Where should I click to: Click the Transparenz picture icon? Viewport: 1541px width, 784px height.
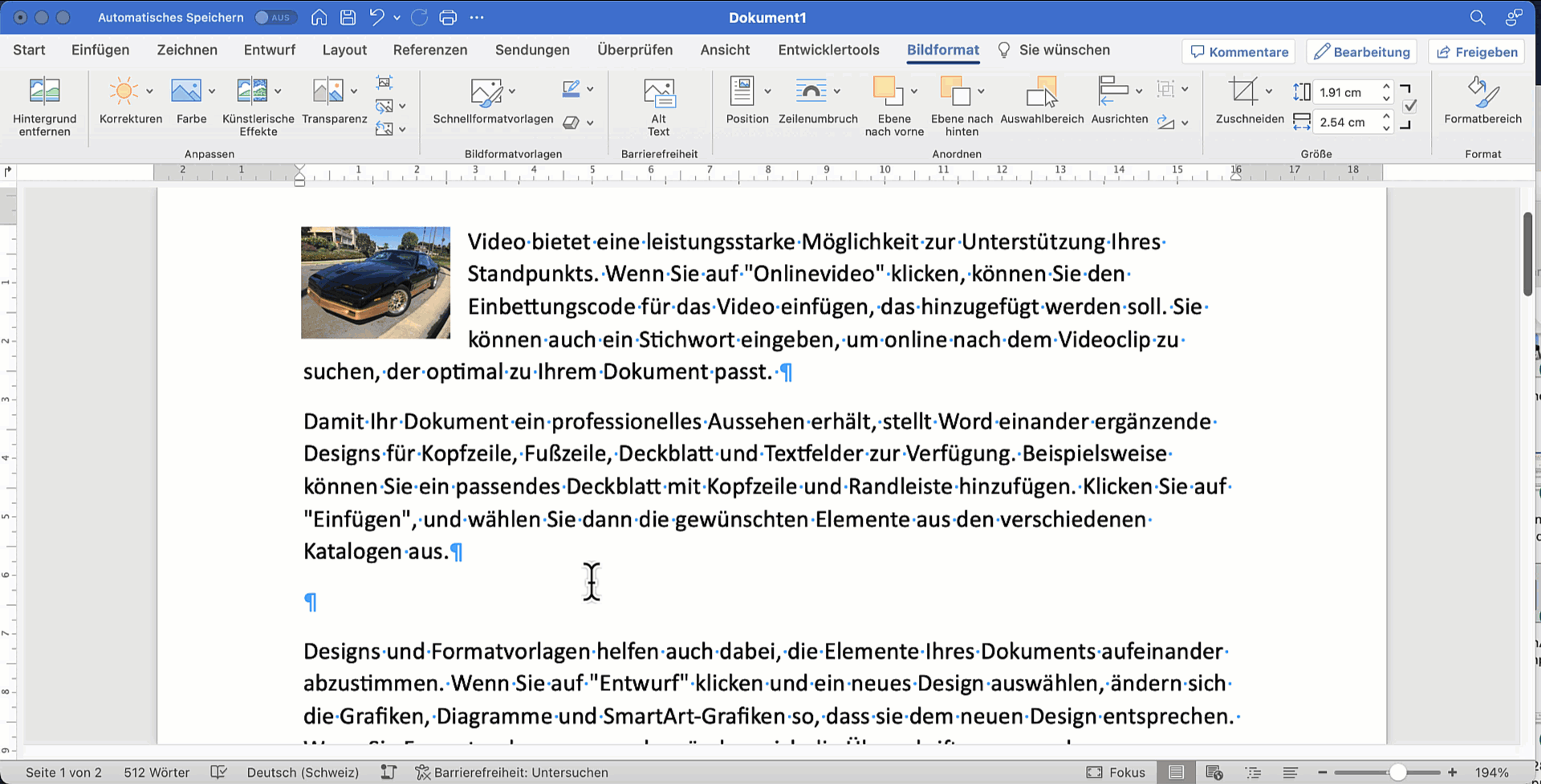coord(327,92)
